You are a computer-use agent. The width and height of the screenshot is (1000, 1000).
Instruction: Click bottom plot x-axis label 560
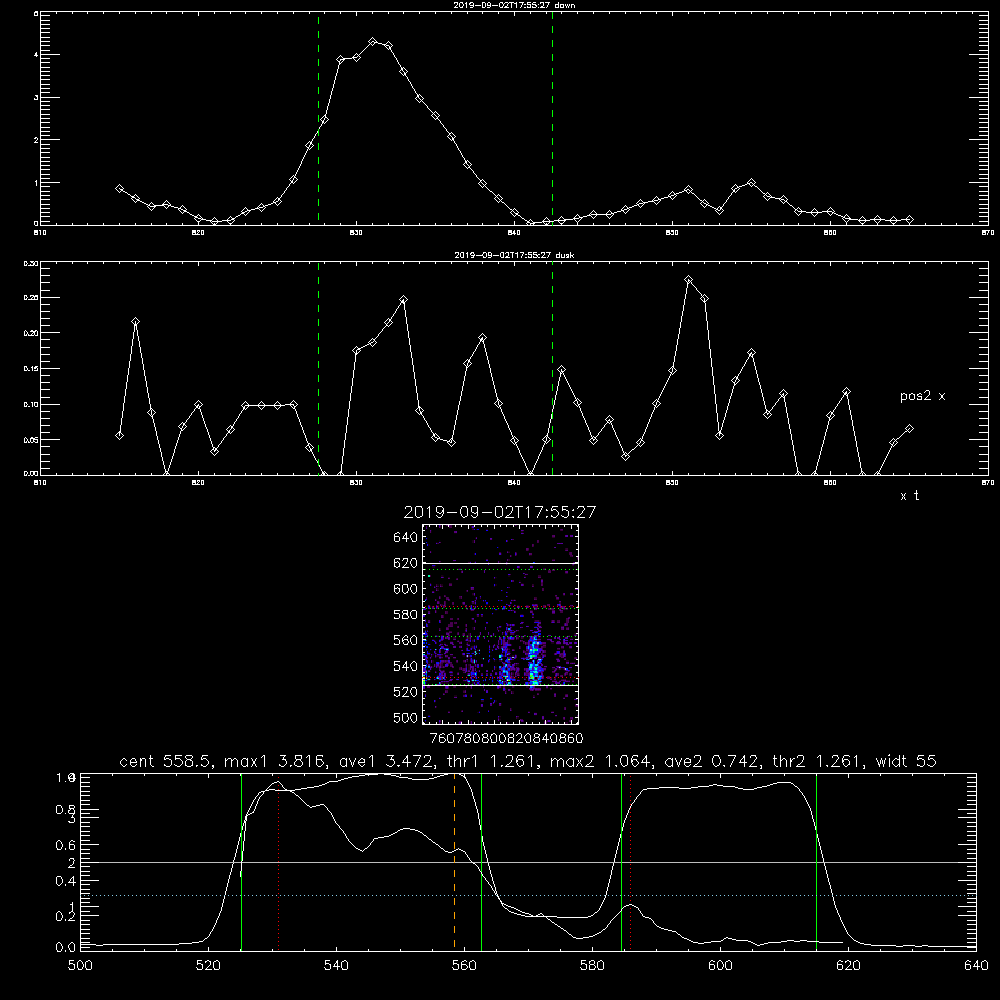coord(464,966)
